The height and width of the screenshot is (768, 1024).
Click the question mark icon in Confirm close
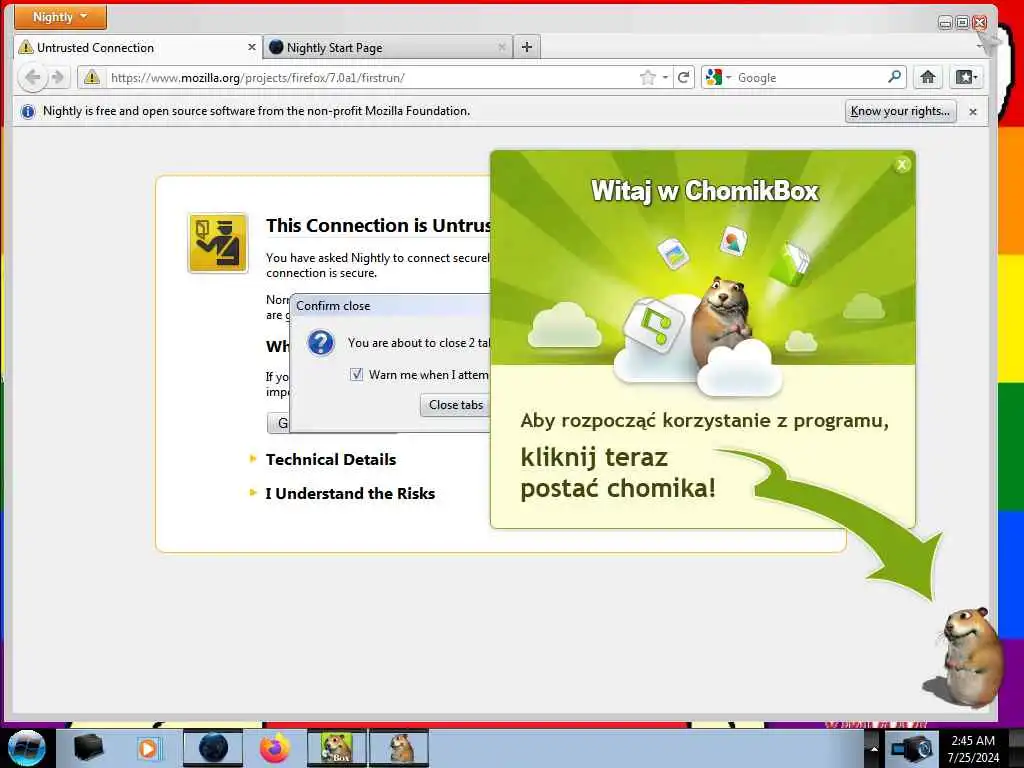point(321,342)
